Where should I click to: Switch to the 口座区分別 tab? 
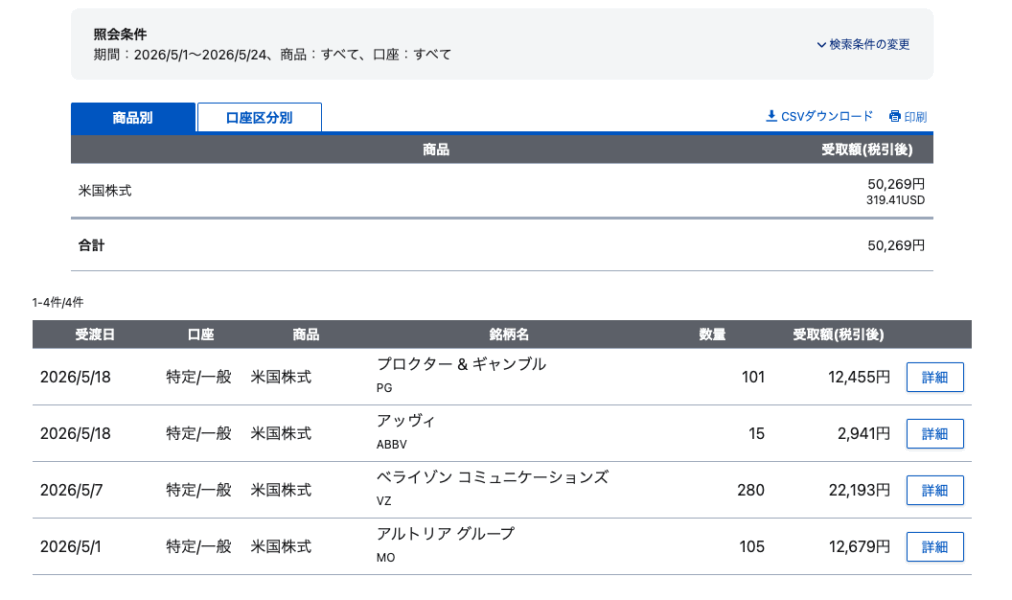coord(259,117)
